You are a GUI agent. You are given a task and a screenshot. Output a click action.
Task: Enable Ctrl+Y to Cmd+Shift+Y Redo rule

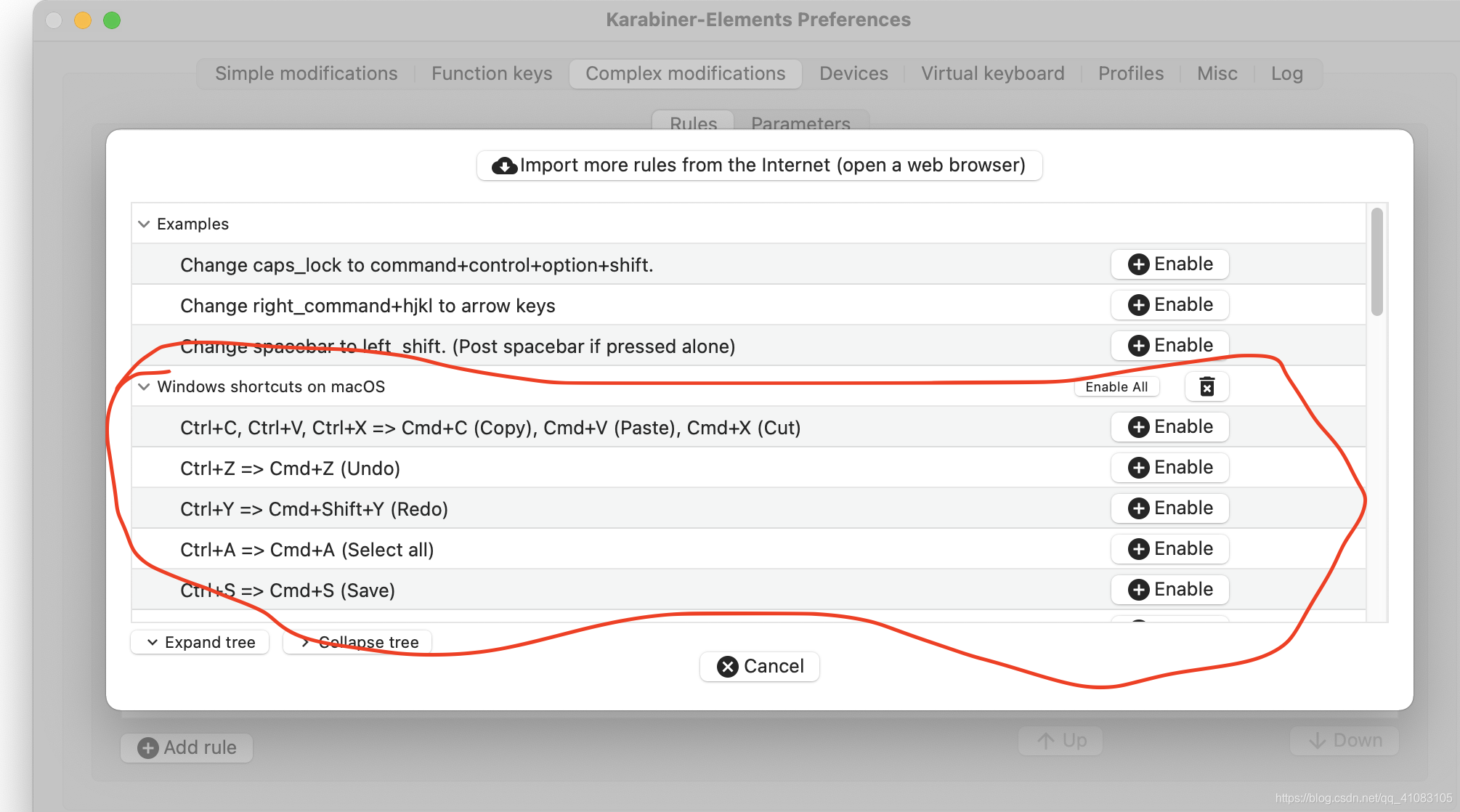point(1169,508)
